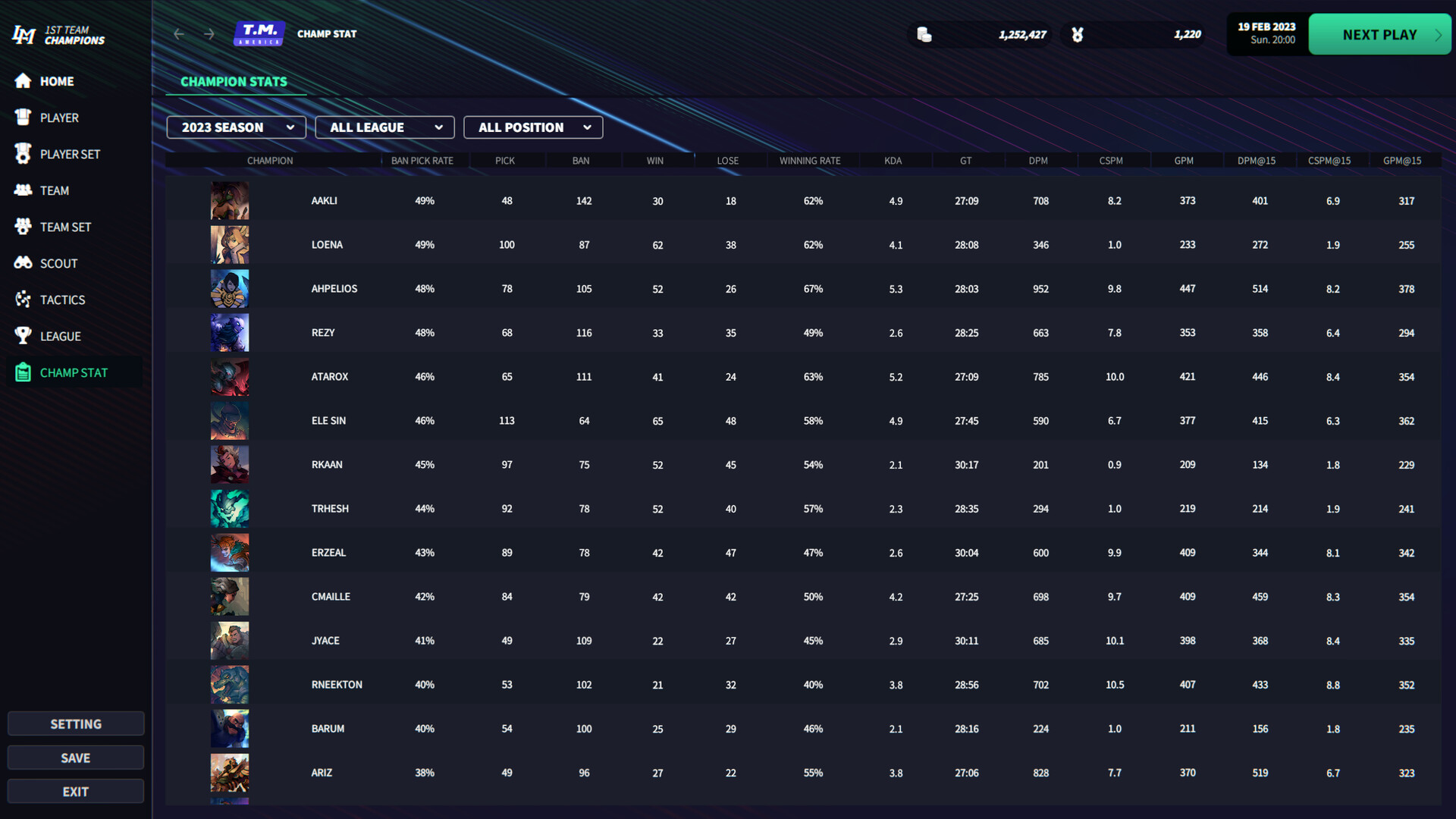
Task: Open Team view using the group icon
Action: pyautogui.click(x=23, y=190)
